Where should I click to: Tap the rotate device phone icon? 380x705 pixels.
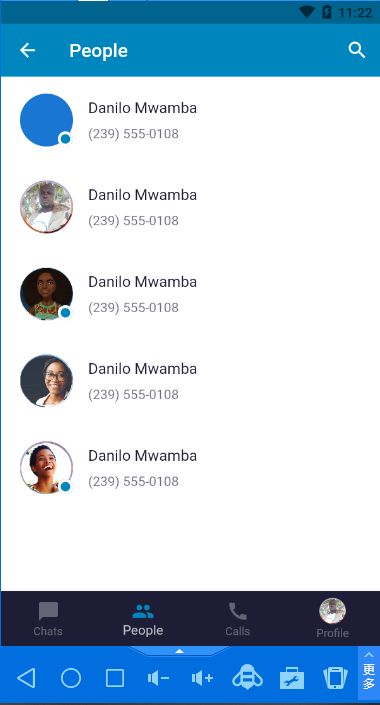click(335, 678)
